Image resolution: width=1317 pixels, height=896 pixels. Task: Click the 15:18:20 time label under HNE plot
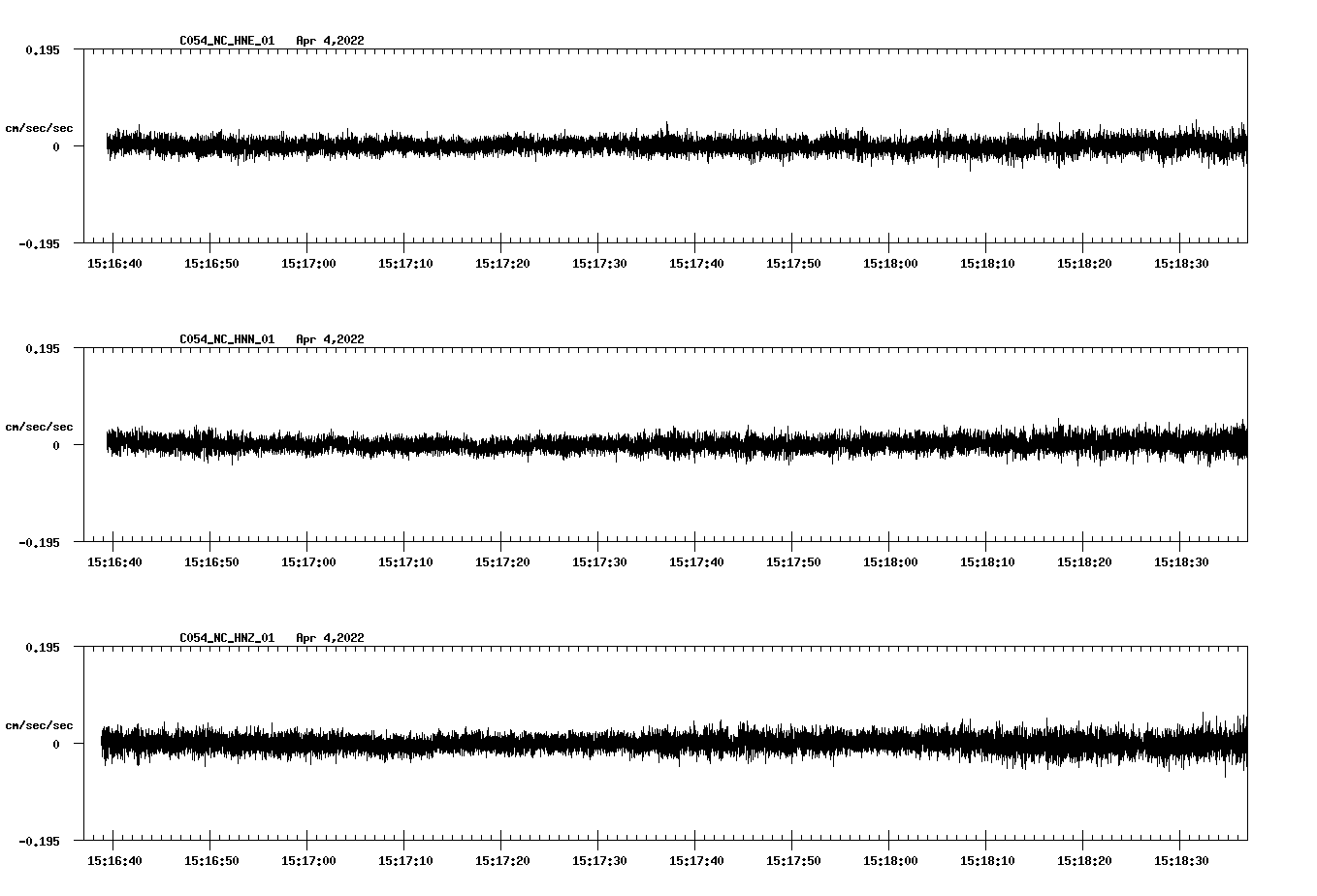pyautogui.click(x=1084, y=264)
